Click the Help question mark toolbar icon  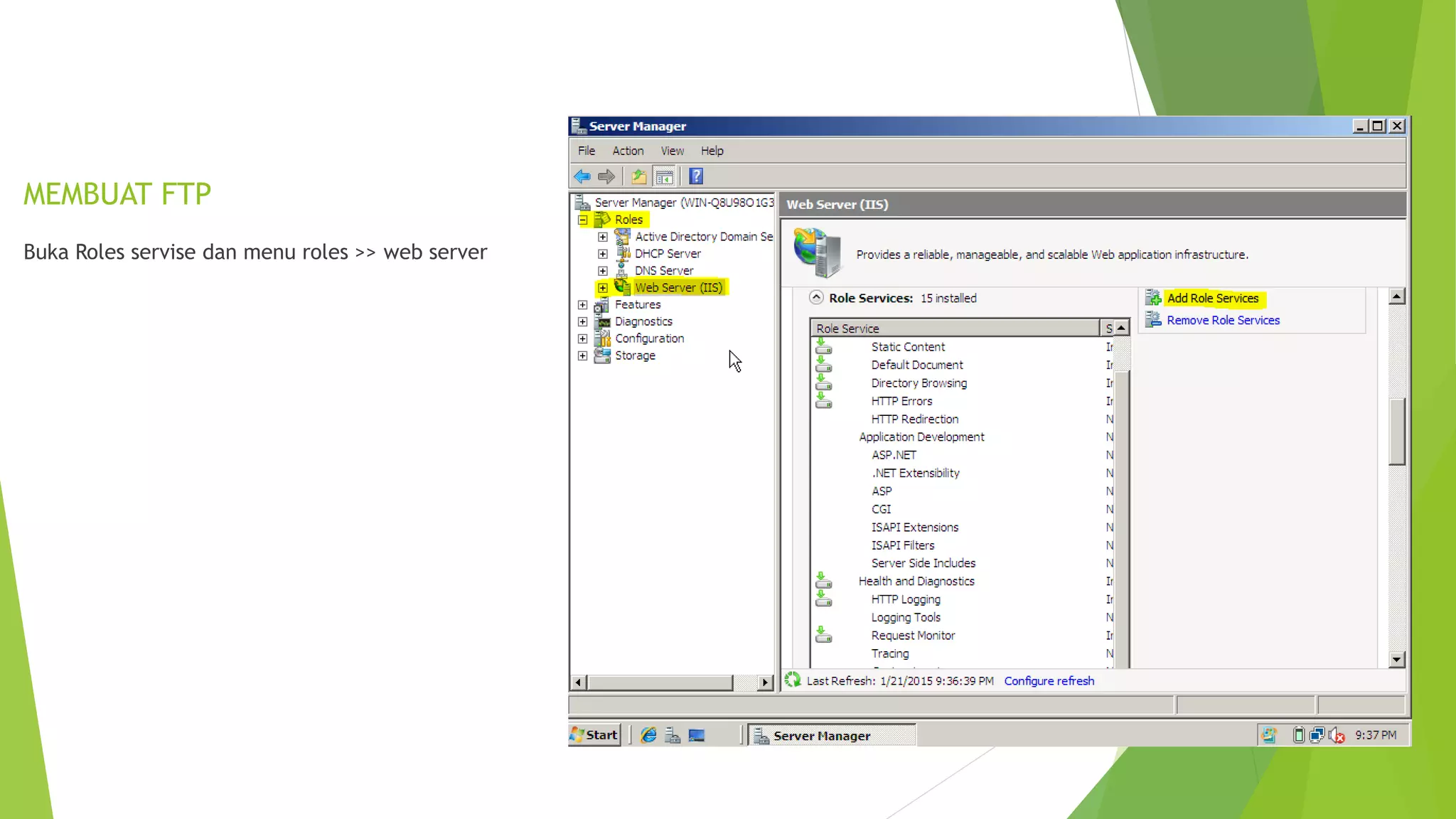(x=696, y=176)
